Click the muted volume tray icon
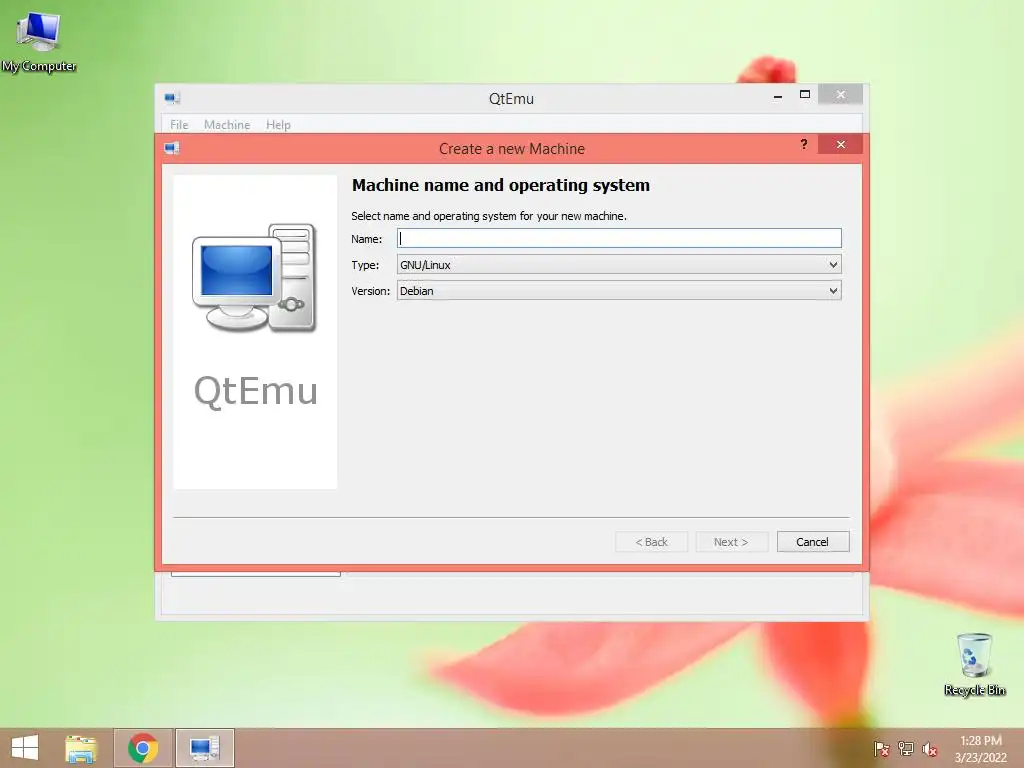Screen dimensions: 1024x768 coord(930,749)
